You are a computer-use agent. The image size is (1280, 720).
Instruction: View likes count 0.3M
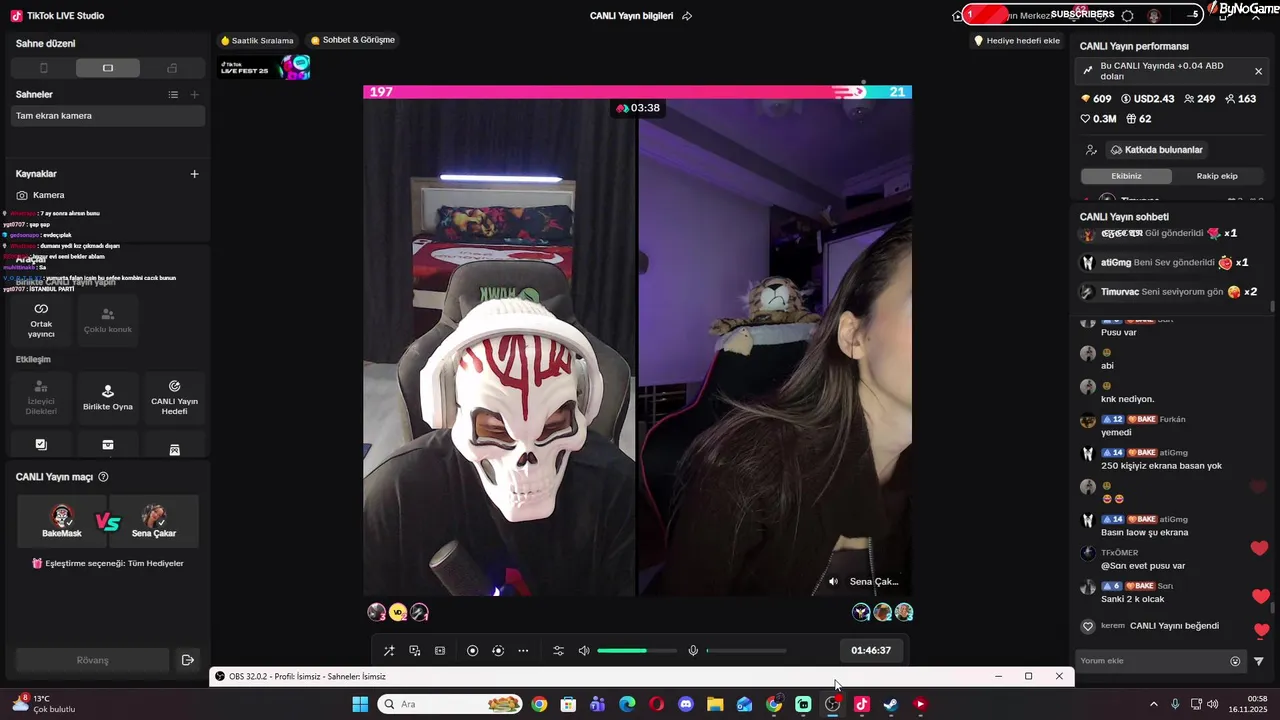[1098, 119]
